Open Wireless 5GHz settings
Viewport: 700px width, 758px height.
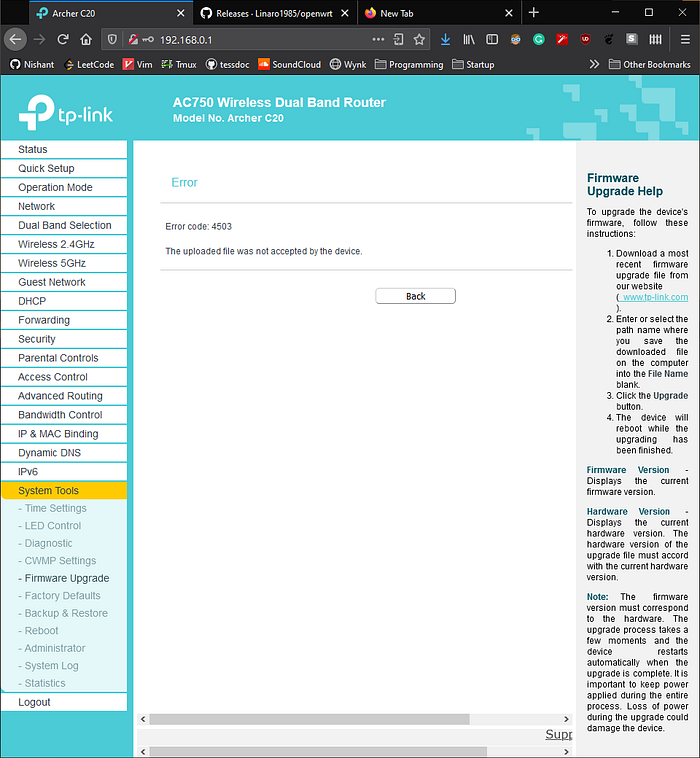[x=64, y=263]
